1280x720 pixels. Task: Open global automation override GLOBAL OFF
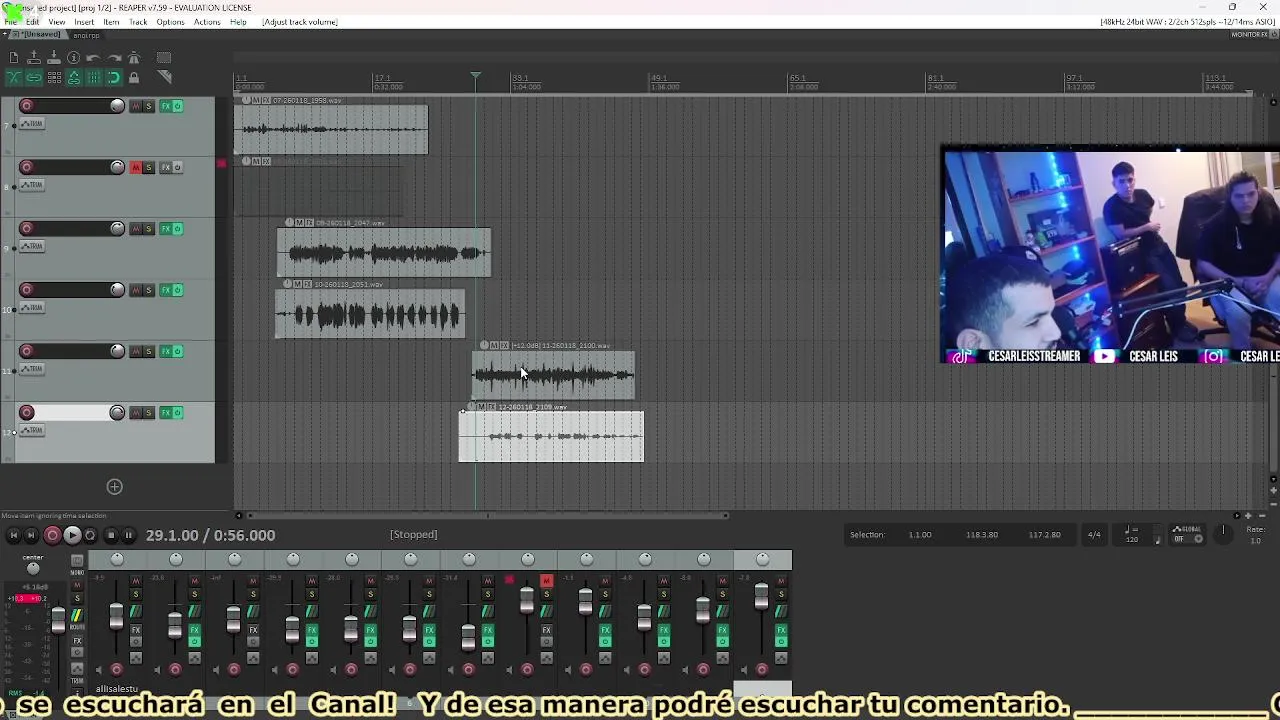[1186, 534]
